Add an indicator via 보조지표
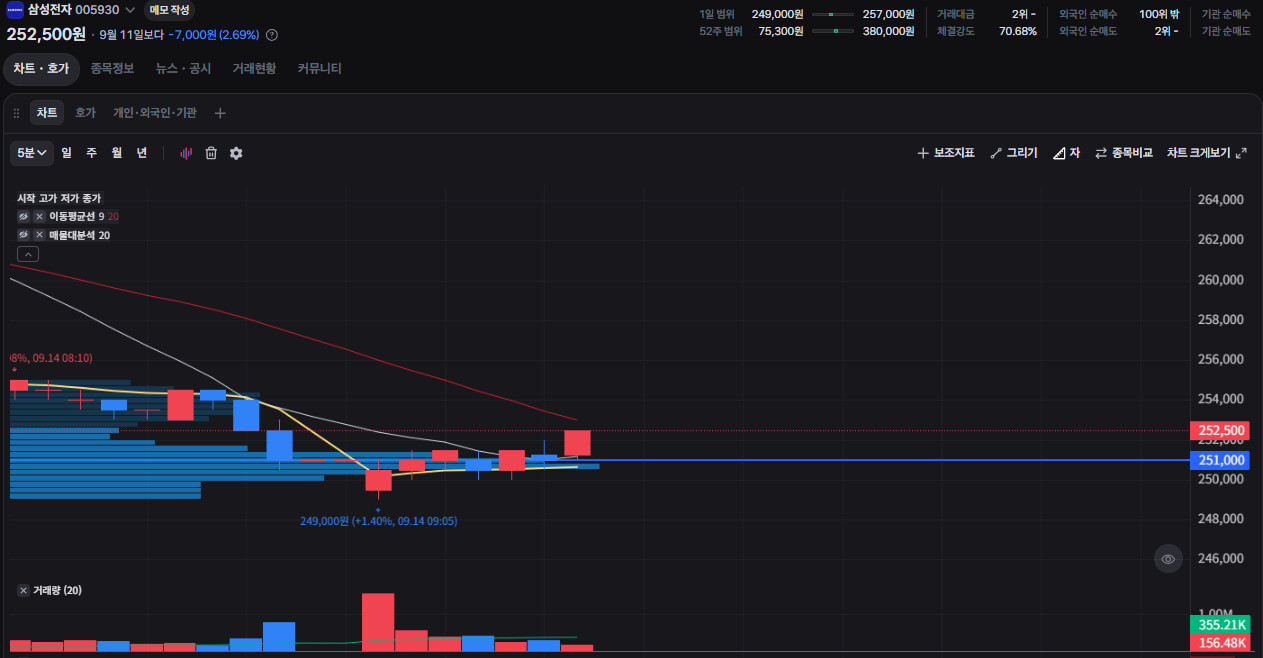Screen dimensions: 1263x658 [946, 153]
